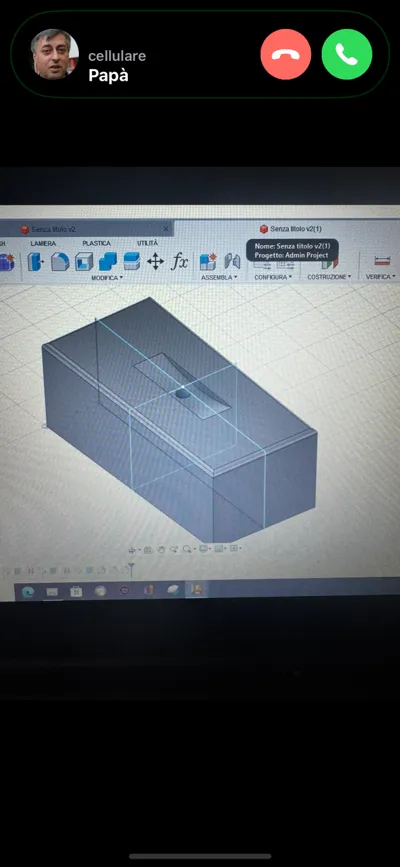The width and height of the screenshot is (400, 867).
Task: Open the Grid and Snaps dropdown
Action: click(x=220, y=549)
